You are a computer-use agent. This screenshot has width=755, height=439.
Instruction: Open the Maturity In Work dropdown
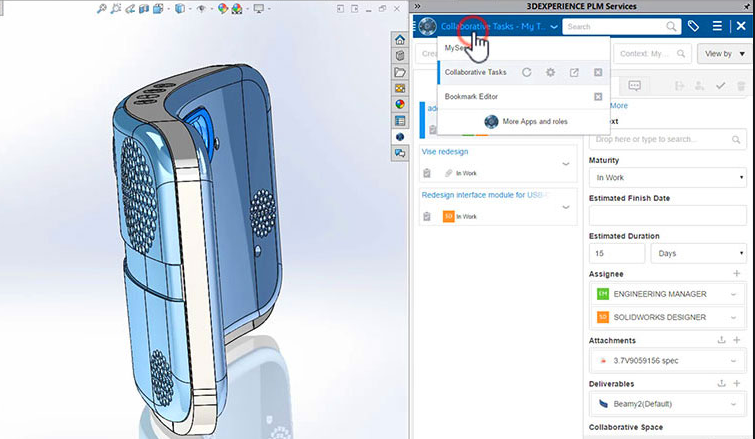click(x=667, y=178)
